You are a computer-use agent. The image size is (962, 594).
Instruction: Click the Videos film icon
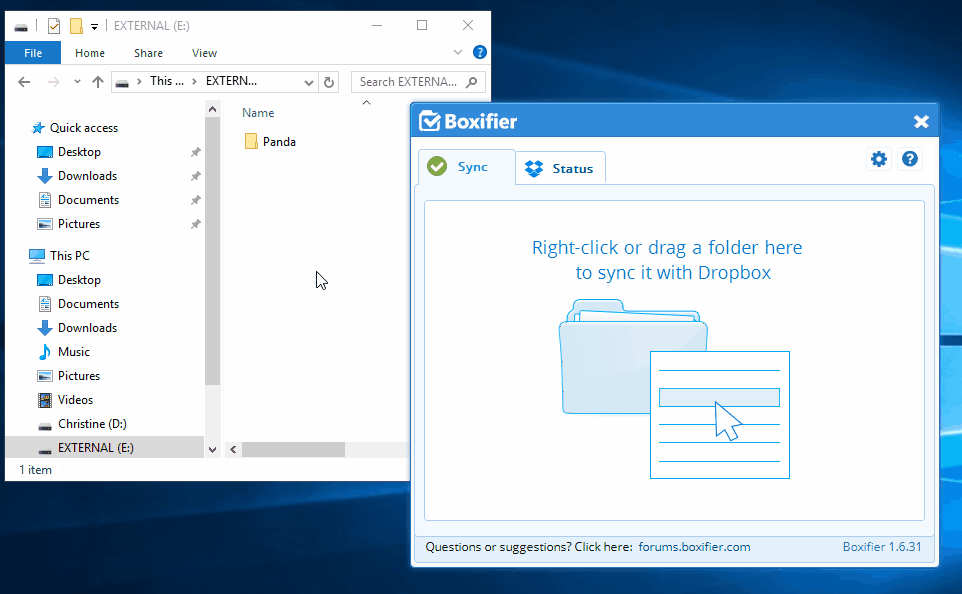(45, 400)
